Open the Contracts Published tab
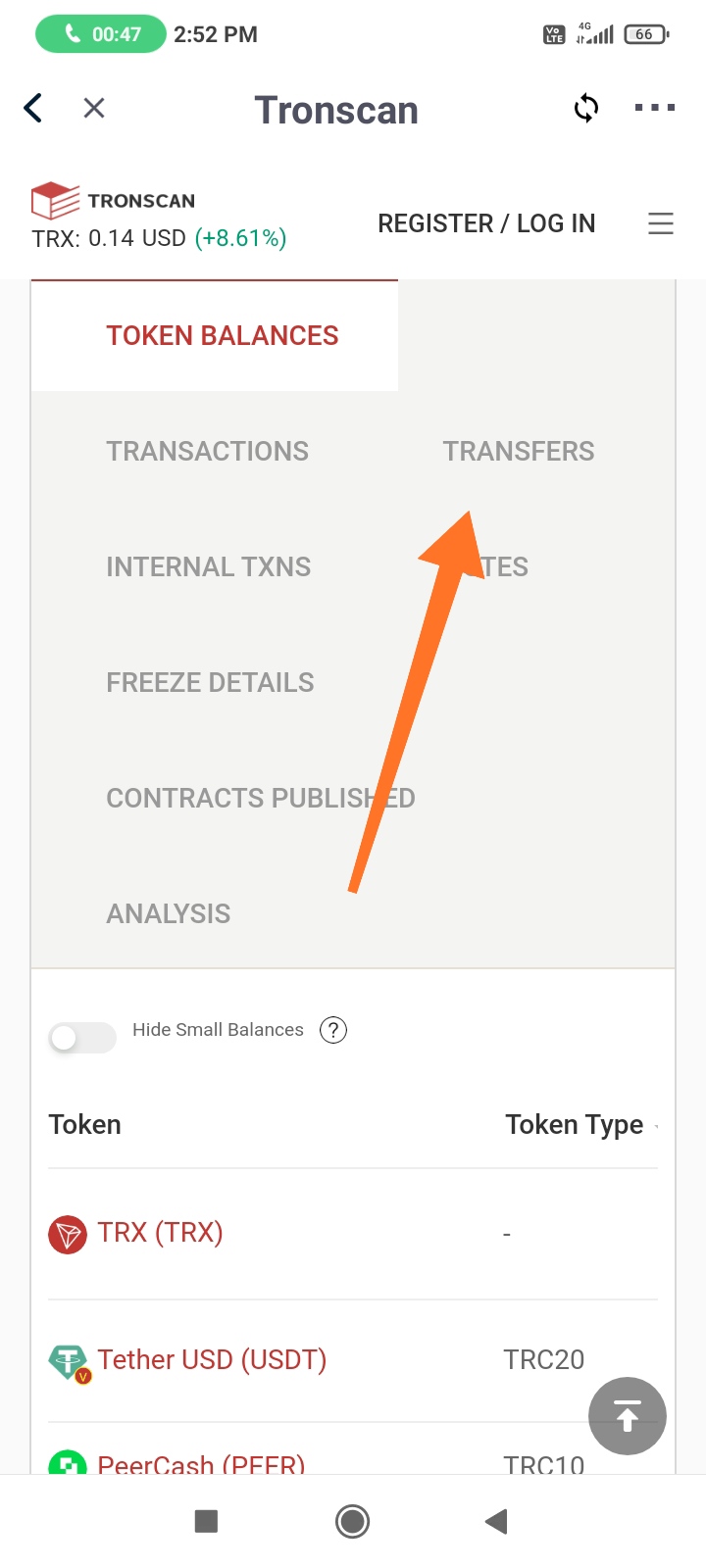 [x=261, y=798]
